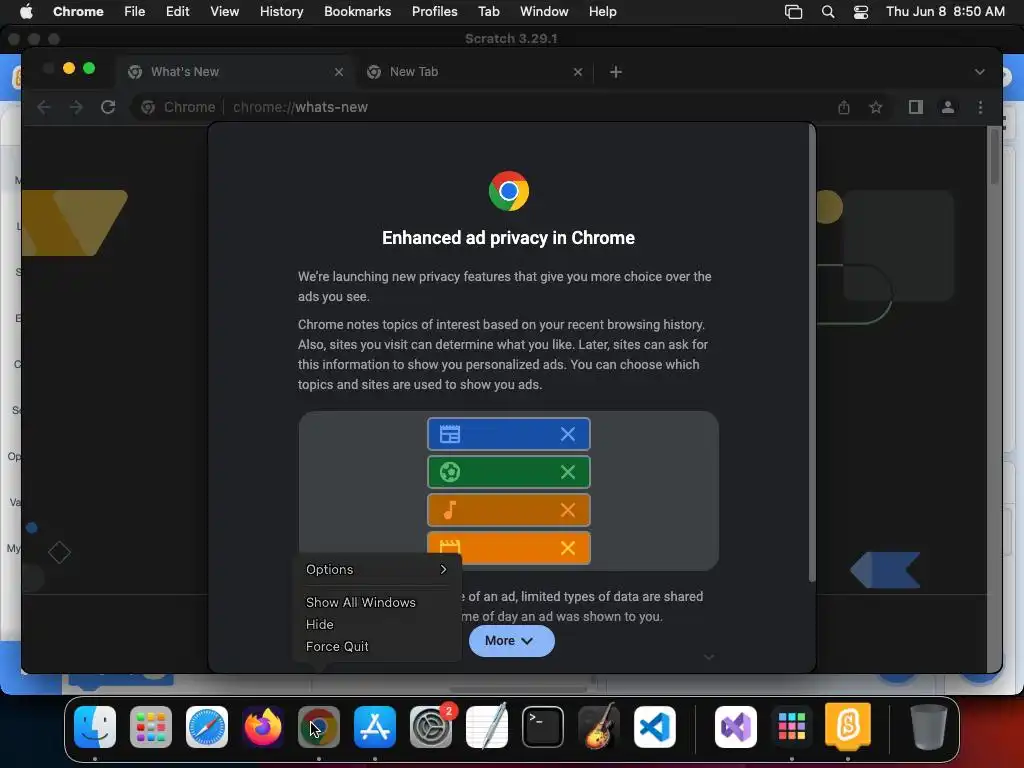Open Chrome three-dot menu

980,107
